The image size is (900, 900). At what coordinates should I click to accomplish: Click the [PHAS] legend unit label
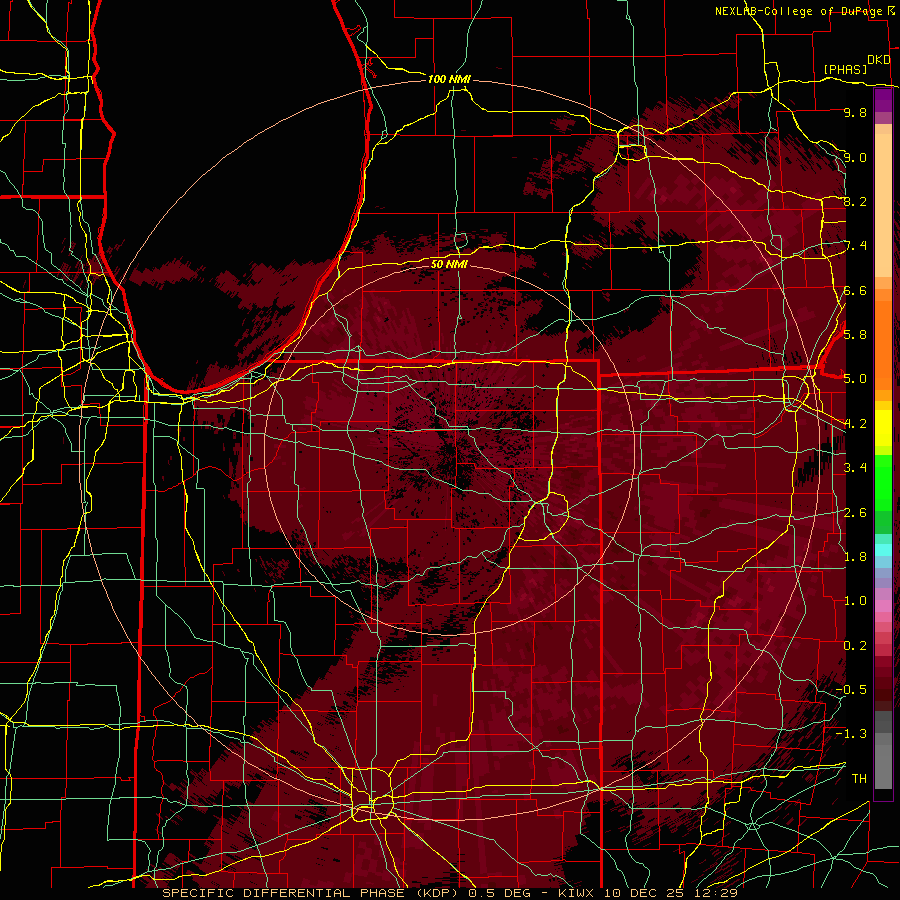coord(845,69)
